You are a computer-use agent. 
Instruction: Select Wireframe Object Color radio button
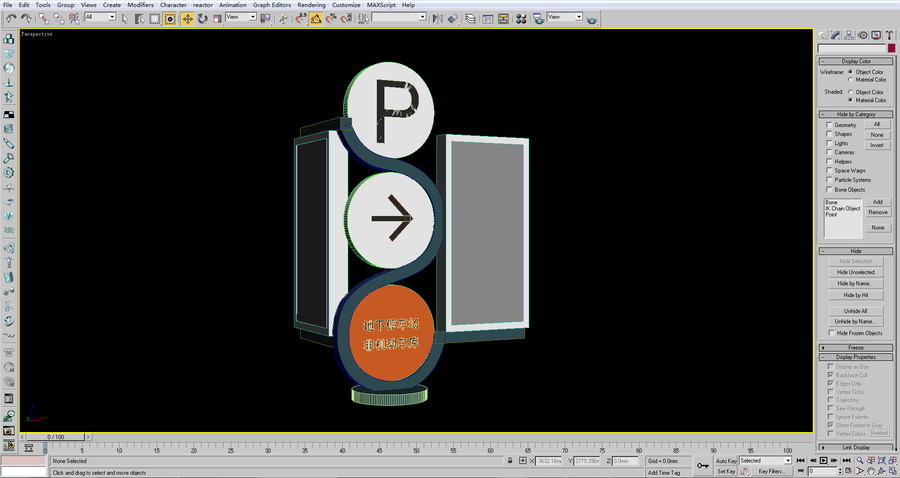tap(850, 72)
